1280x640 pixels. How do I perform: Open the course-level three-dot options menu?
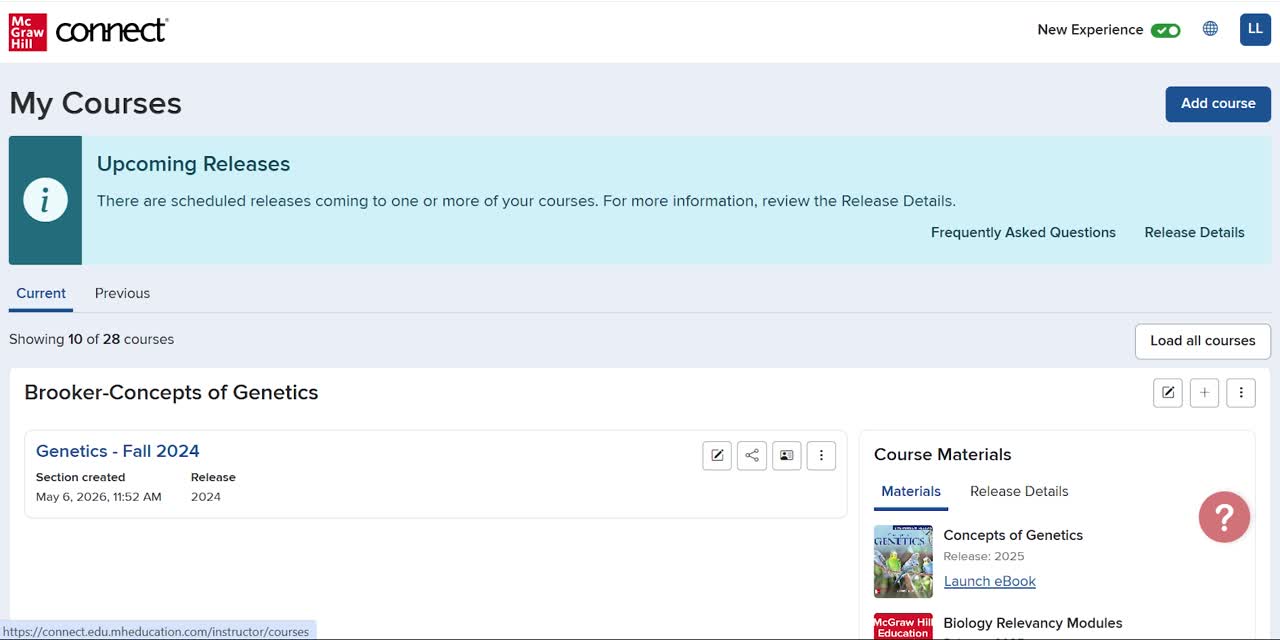(x=1241, y=393)
